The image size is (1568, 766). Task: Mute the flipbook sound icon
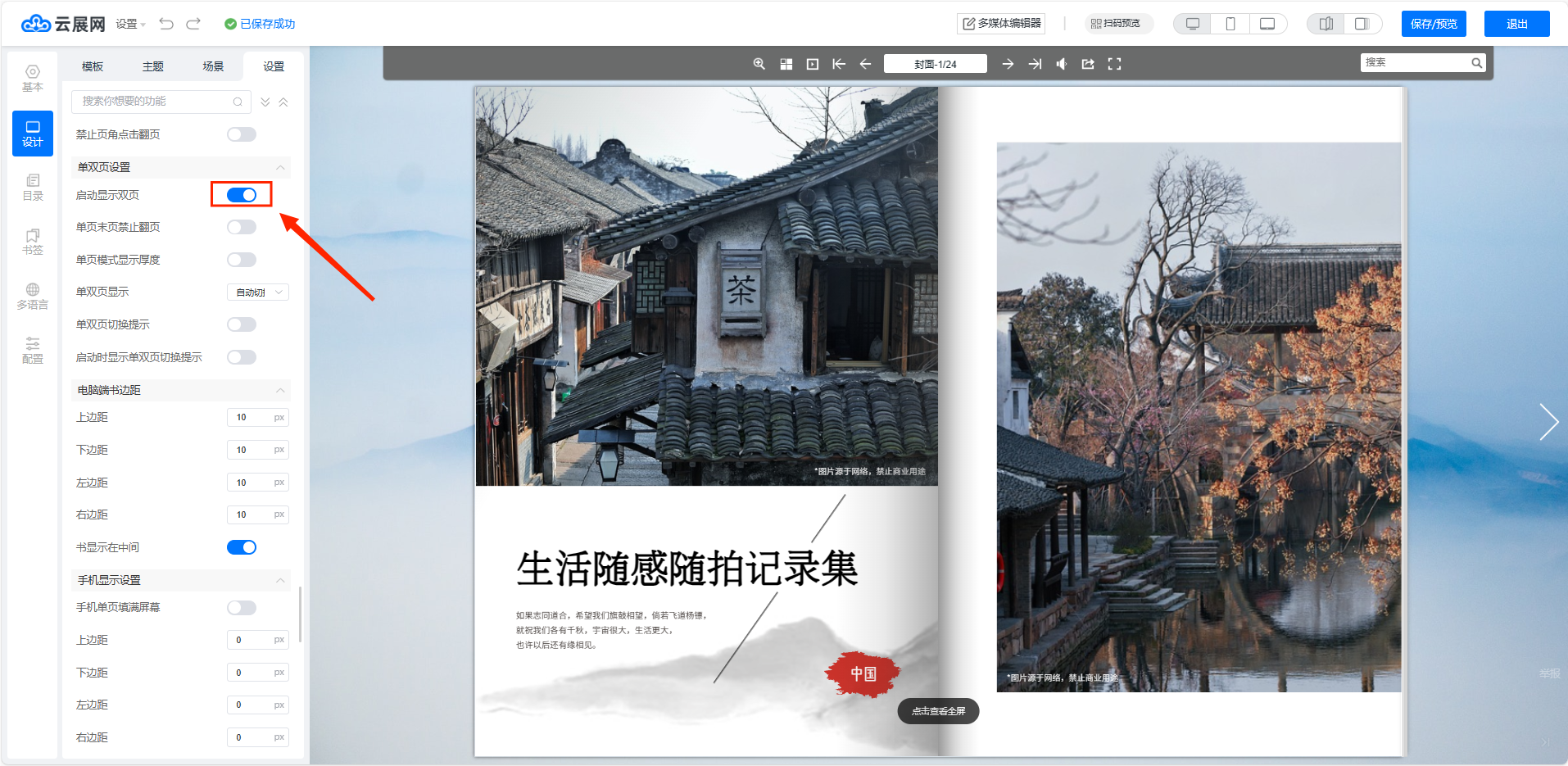coord(1061,64)
